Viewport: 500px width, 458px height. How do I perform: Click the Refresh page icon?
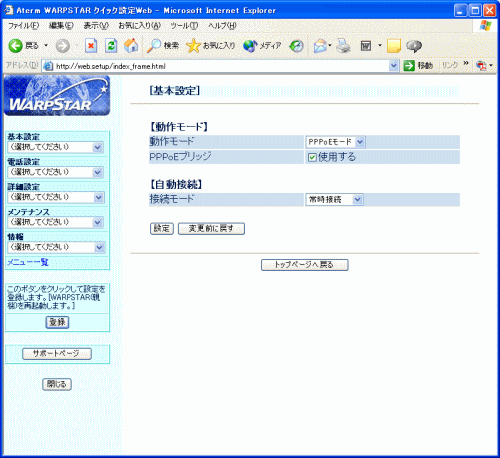click(111, 46)
